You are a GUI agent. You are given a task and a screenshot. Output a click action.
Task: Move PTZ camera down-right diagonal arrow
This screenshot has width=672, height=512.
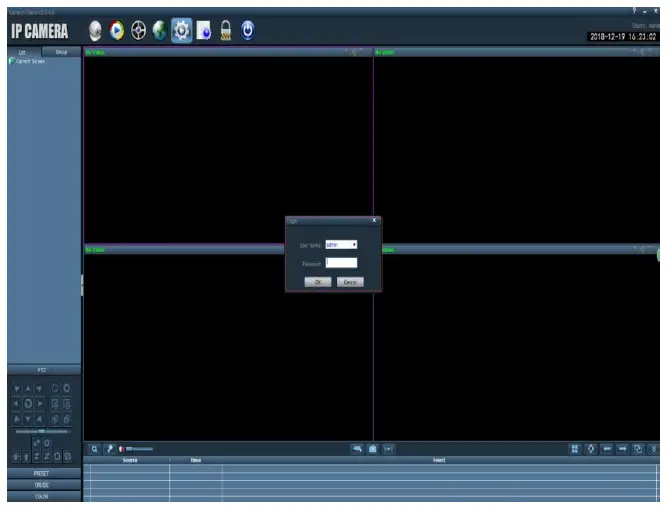(39, 419)
